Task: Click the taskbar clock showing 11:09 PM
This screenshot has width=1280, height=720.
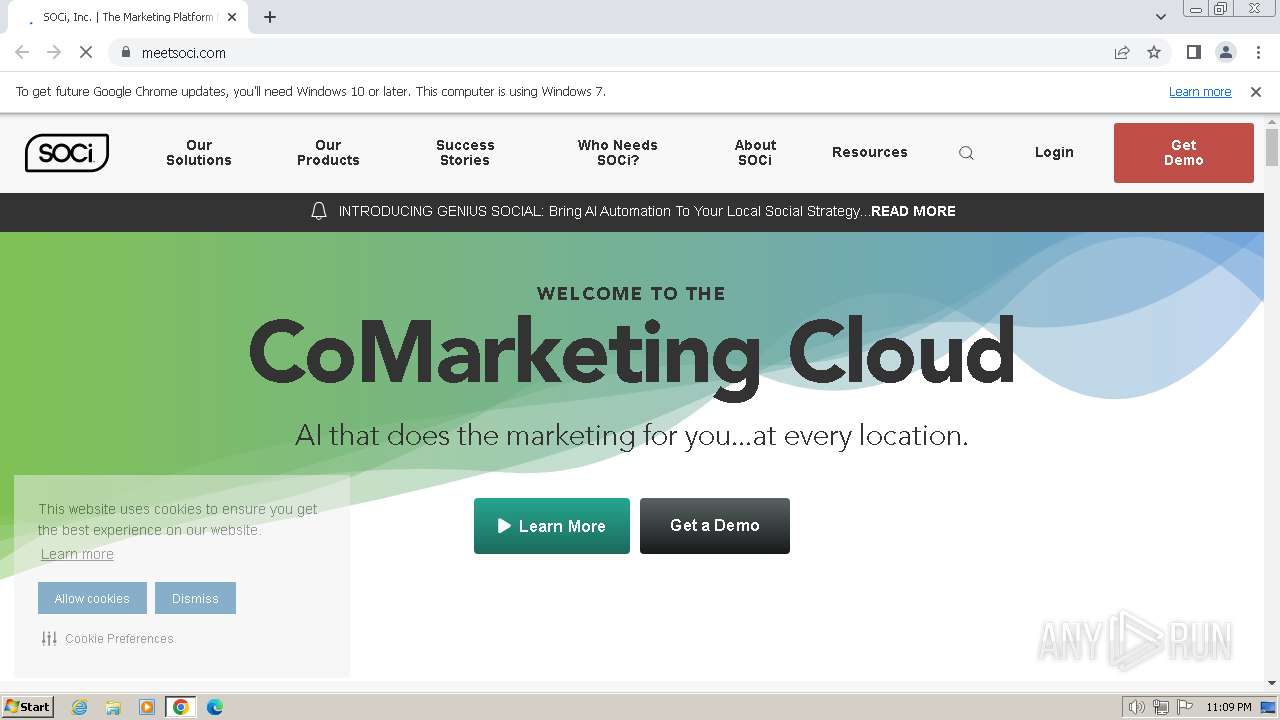Action: [x=1229, y=707]
